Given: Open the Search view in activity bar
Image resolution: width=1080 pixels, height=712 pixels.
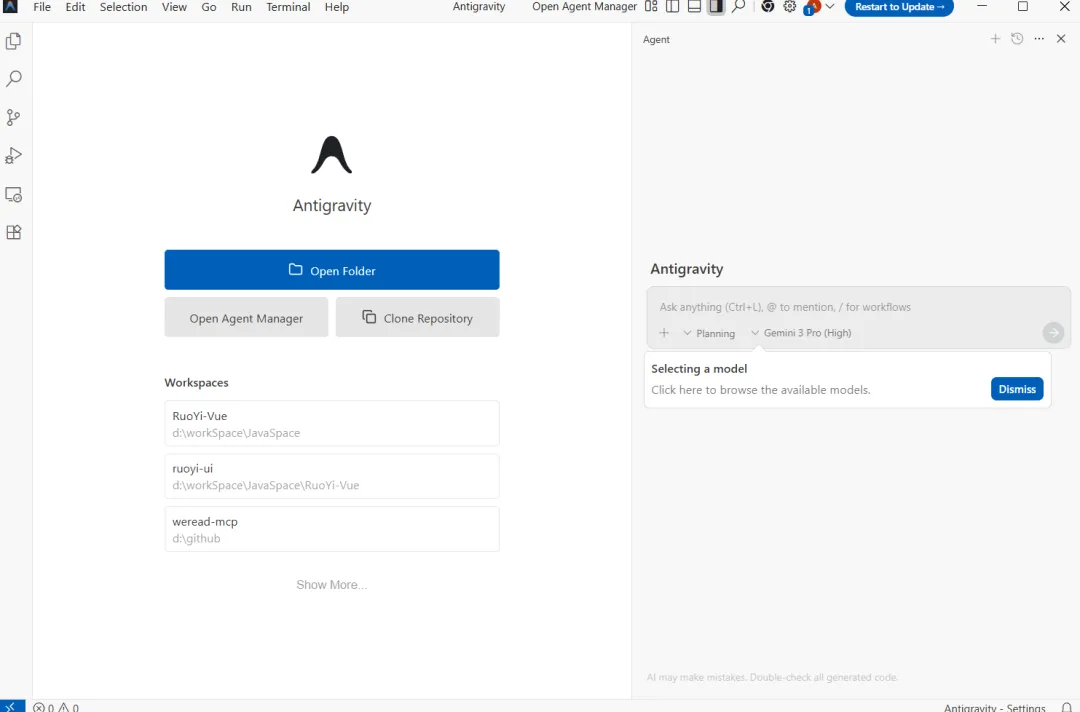Looking at the screenshot, I should pyautogui.click(x=14, y=79).
